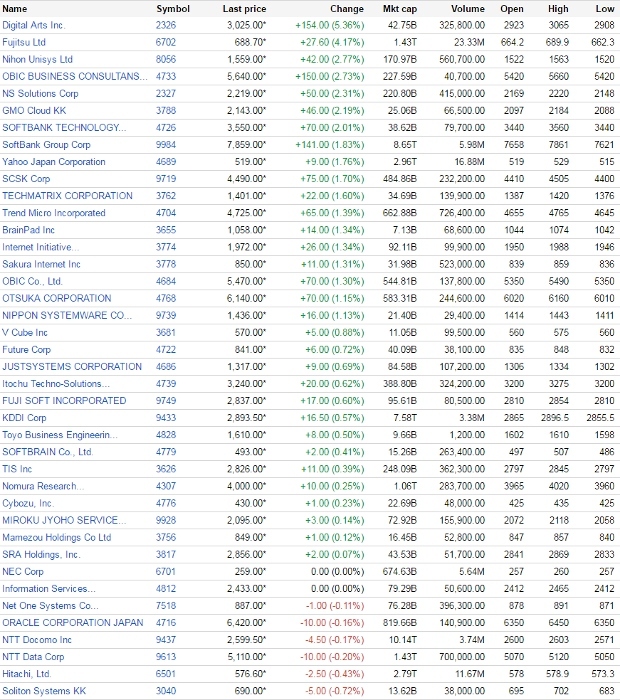Select Toyo Business volume 1,200.00
This screenshot has height=700, width=620.
[x=467, y=435]
